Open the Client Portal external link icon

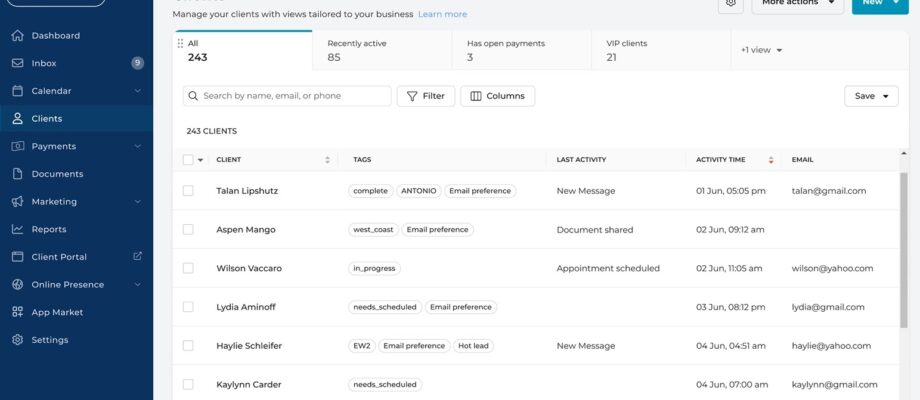pyautogui.click(x=138, y=257)
